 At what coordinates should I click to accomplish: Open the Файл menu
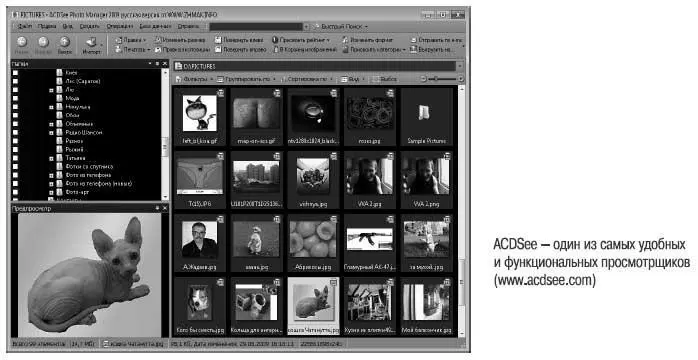pos(25,27)
